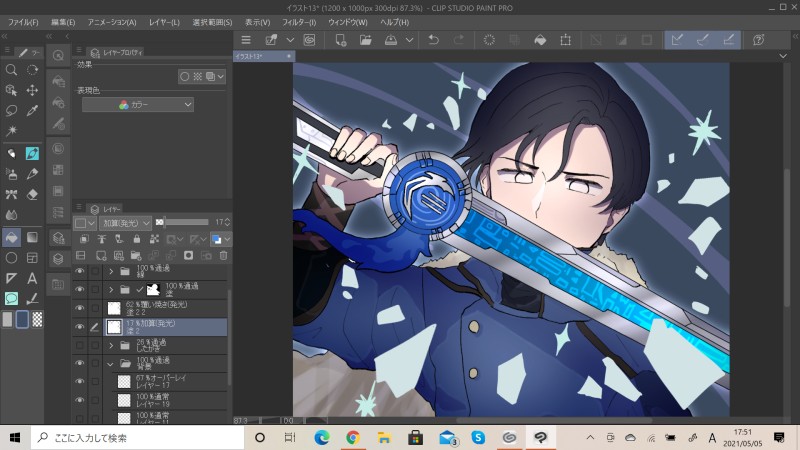Select the Fill bucket tool

pos(11,237)
